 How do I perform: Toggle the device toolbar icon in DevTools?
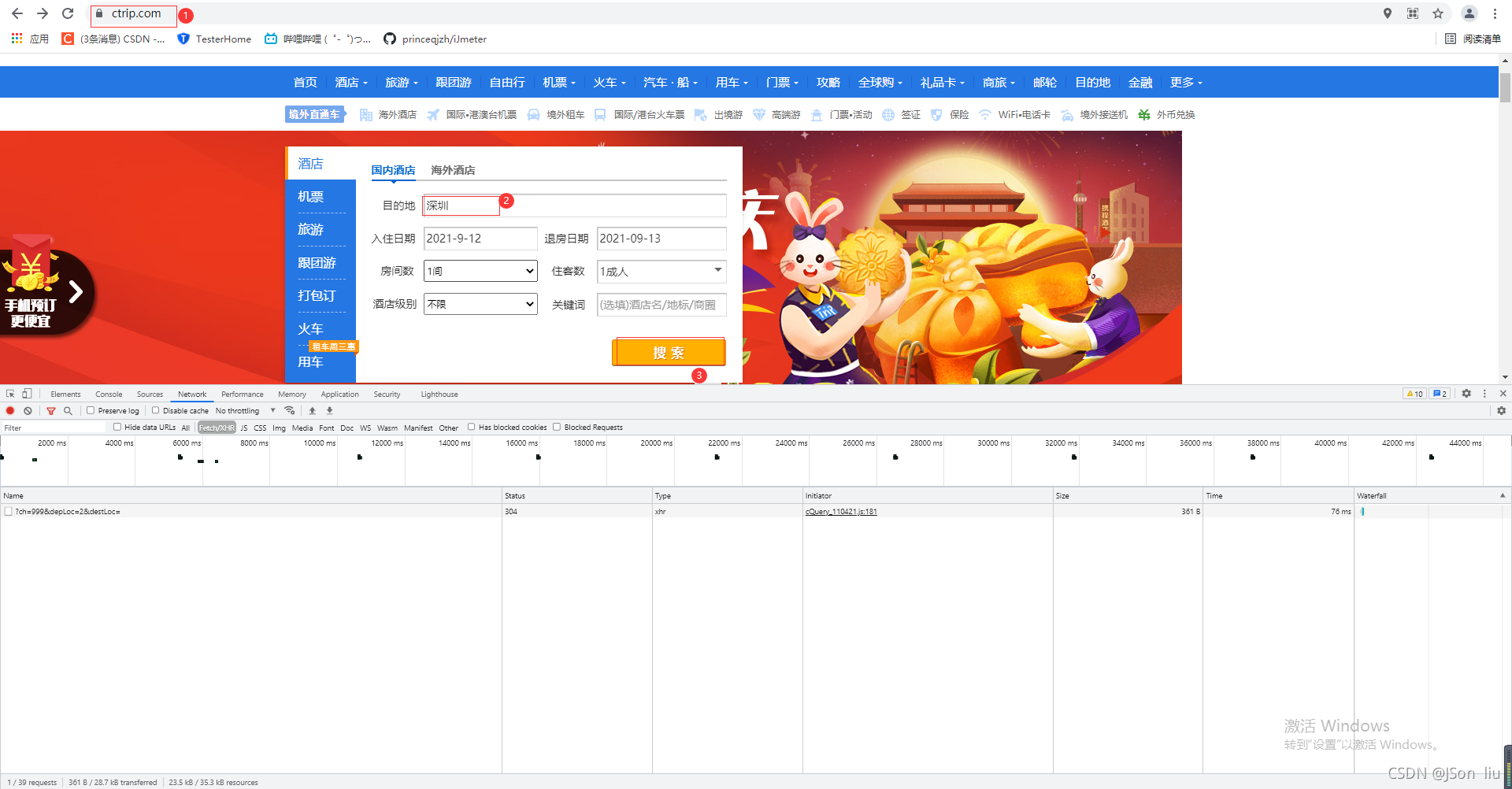pyautogui.click(x=27, y=394)
